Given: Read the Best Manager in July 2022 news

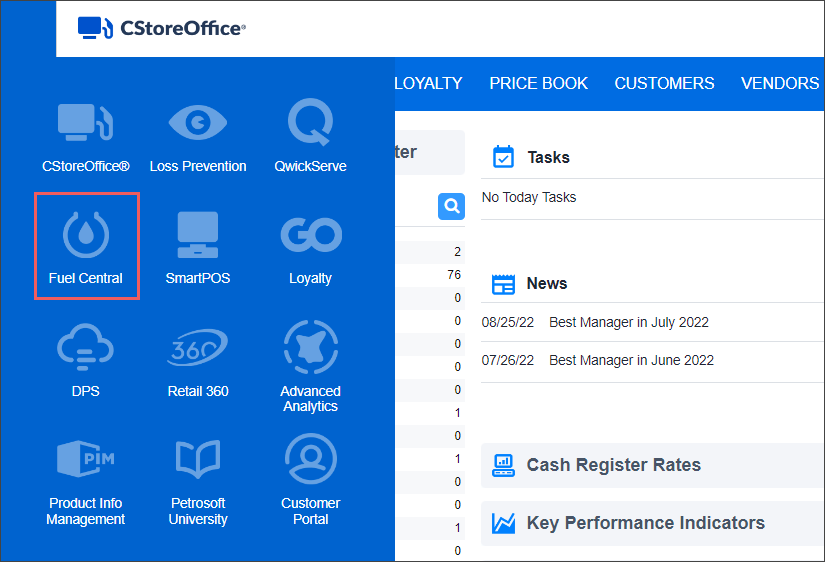Looking at the screenshot, I should pos(628,322).
